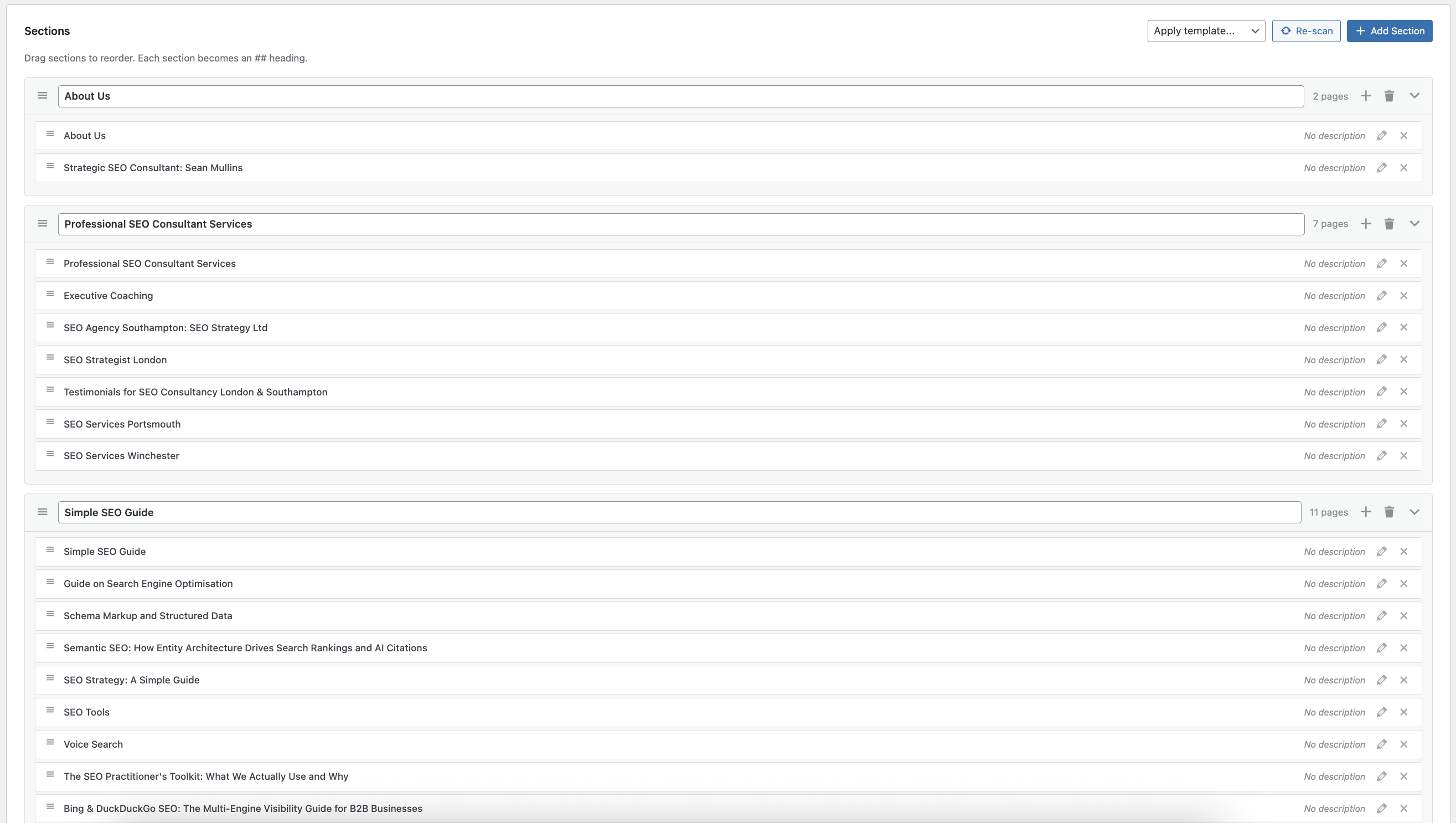Edit description for SEO Strategist London
Screen dimensions: 1456x823
click(1382, 359)
